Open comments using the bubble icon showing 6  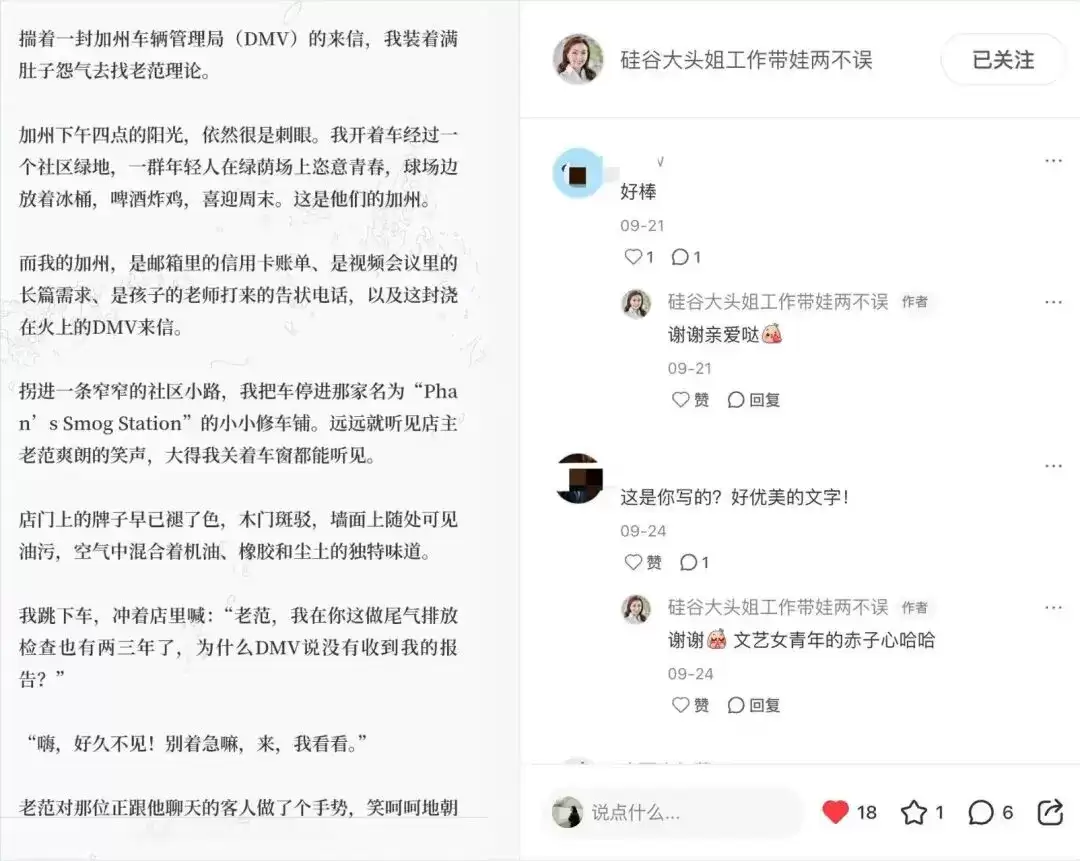coord(981,813)
